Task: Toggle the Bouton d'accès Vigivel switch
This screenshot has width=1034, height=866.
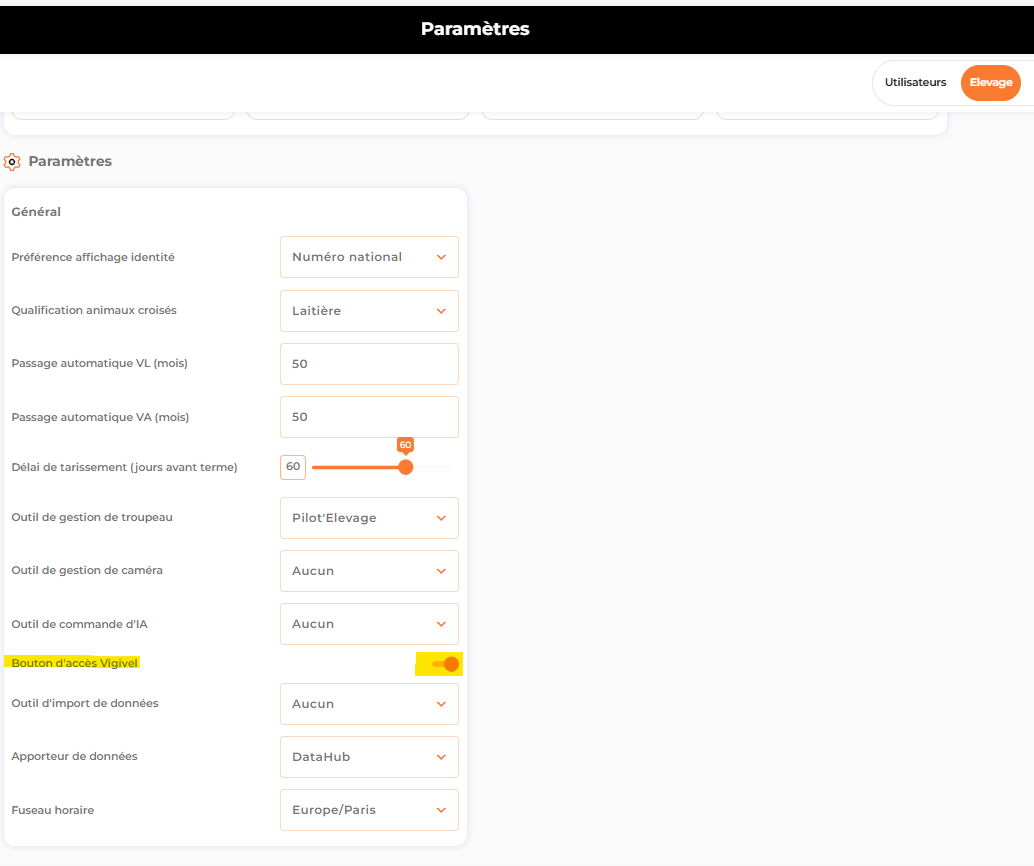Action: 446,664
